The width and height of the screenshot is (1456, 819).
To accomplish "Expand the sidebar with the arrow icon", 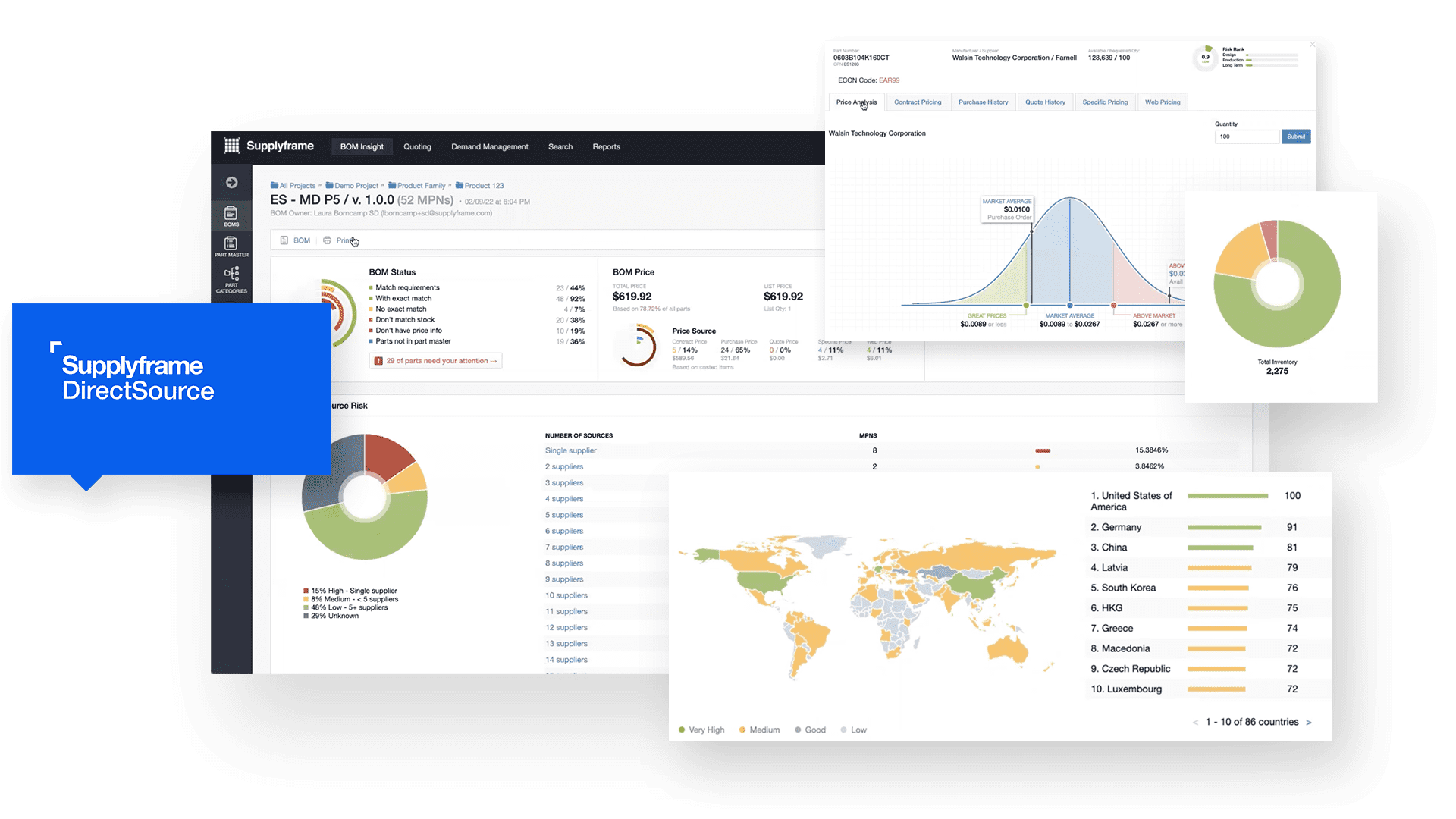I will coord(232,183).
